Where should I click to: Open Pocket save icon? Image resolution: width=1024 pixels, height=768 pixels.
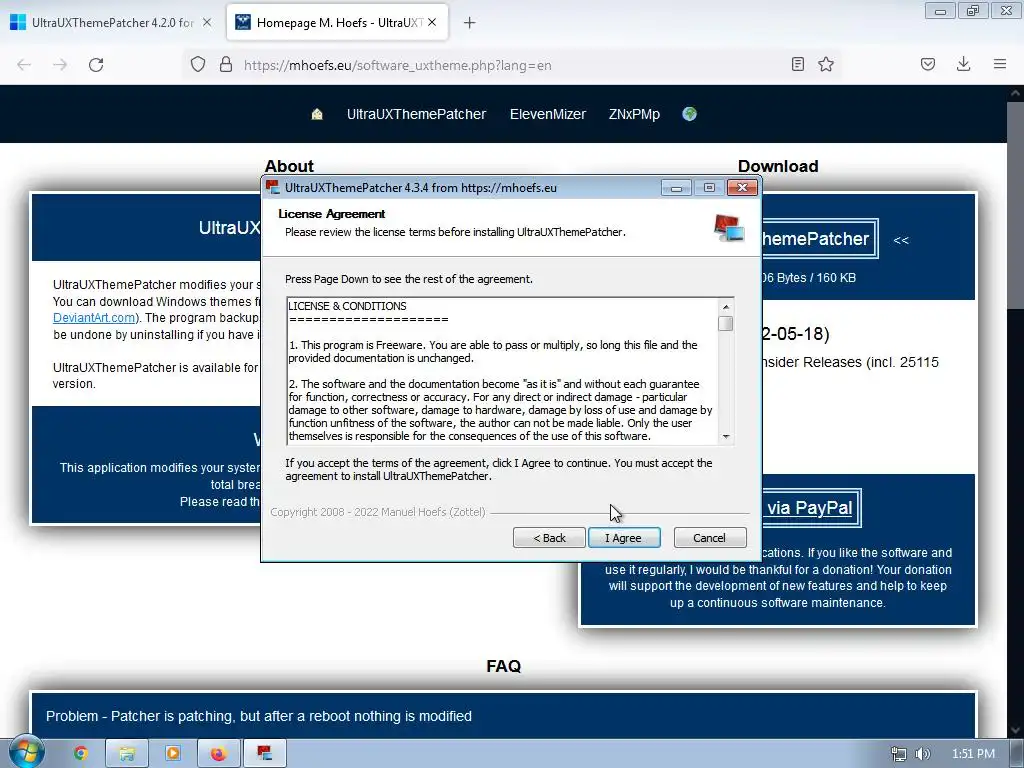pyautogui.click(x=928, y=65)
